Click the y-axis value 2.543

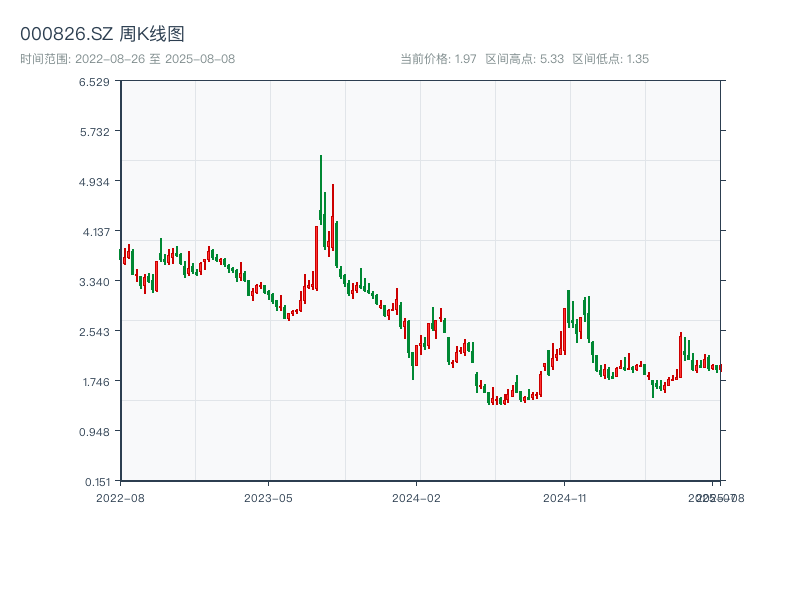click(x=94, y=332)
